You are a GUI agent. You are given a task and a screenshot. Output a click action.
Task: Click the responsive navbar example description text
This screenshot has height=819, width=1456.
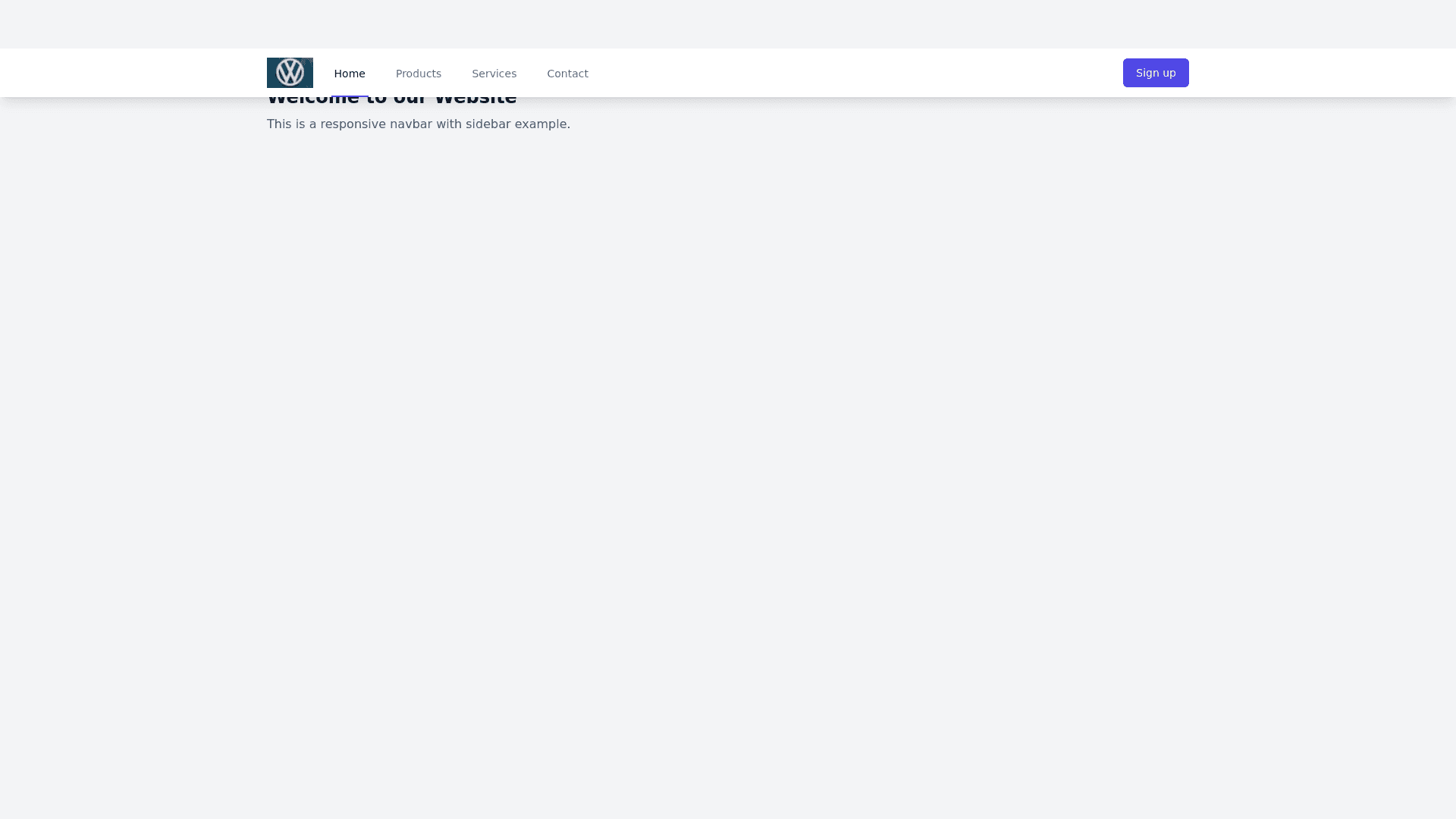point(419,124)
